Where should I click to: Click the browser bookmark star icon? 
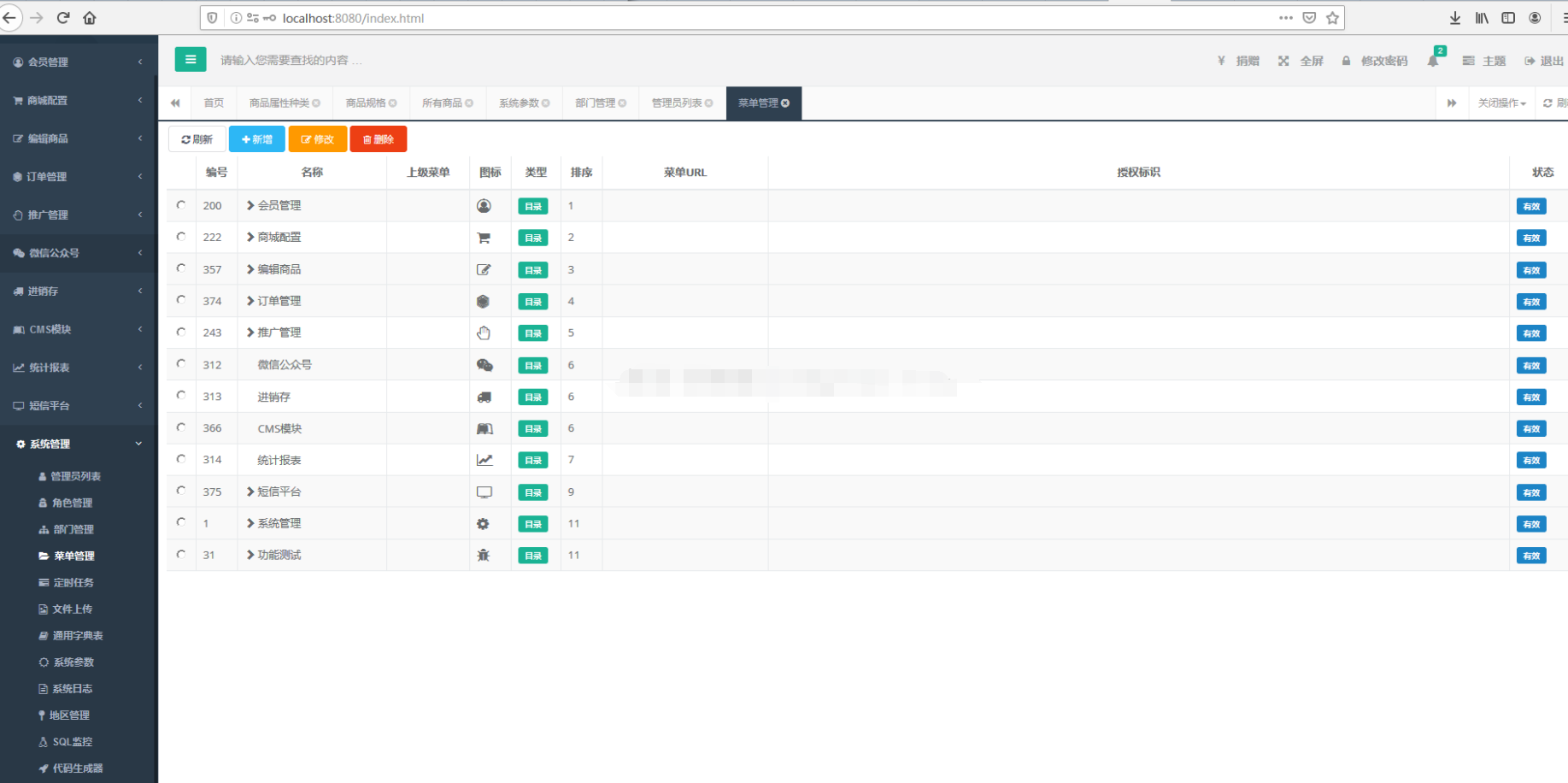pos(1332,18)
